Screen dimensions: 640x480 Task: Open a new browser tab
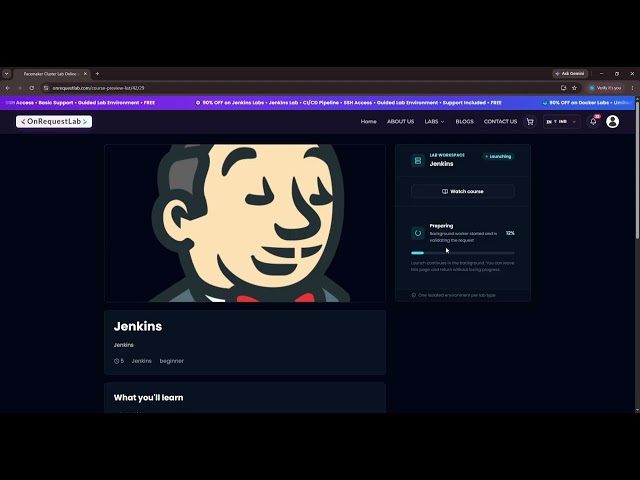coord(97,74)
